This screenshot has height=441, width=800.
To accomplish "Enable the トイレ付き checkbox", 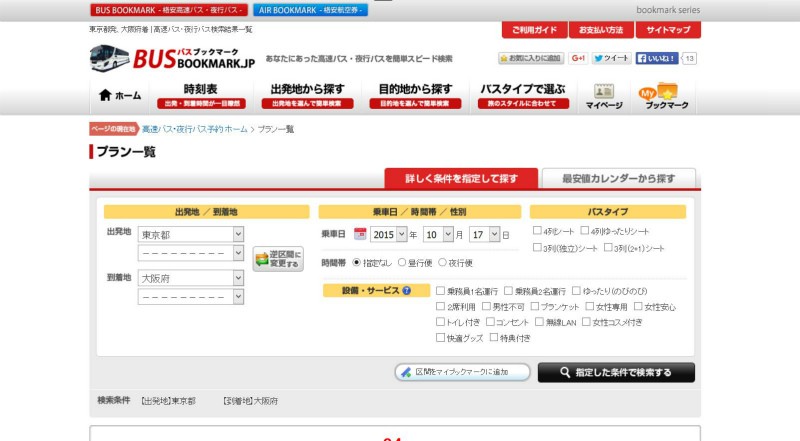I will pos(440,322).
